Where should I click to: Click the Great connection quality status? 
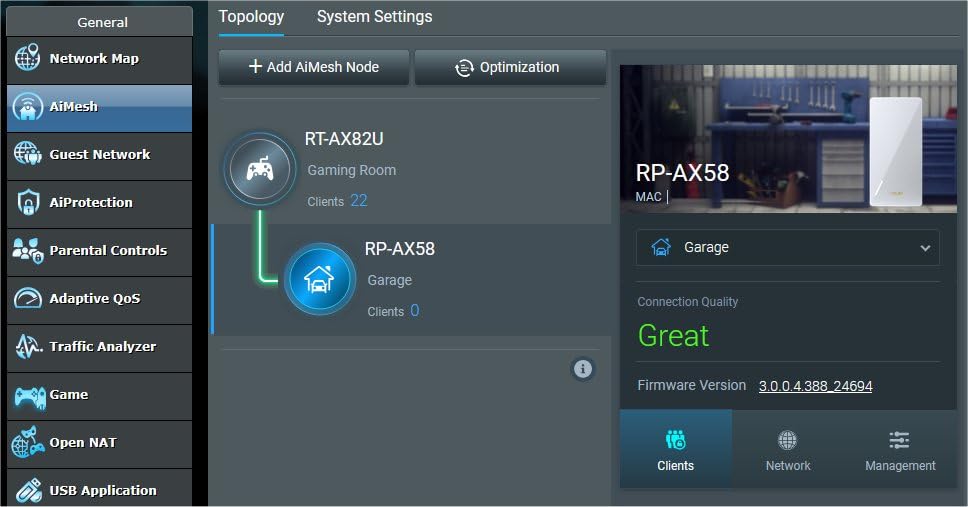674,336
